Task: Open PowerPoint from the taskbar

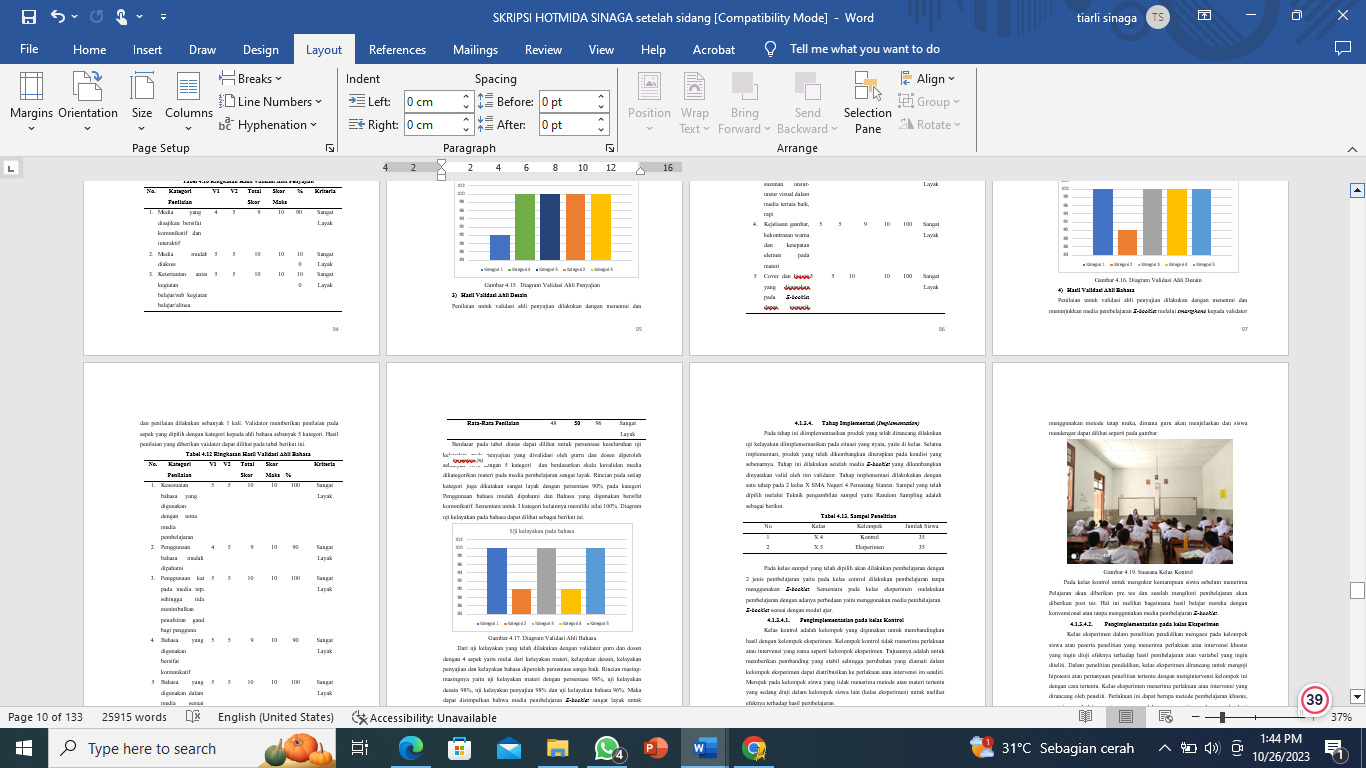Action: tap(656, 748)
